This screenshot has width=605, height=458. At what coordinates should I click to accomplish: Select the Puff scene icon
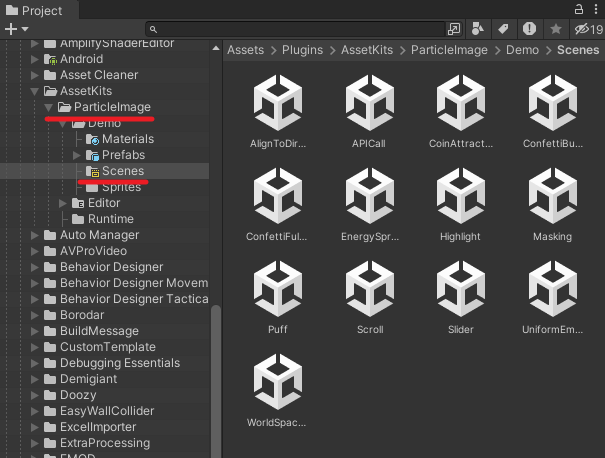pos(278,289)
